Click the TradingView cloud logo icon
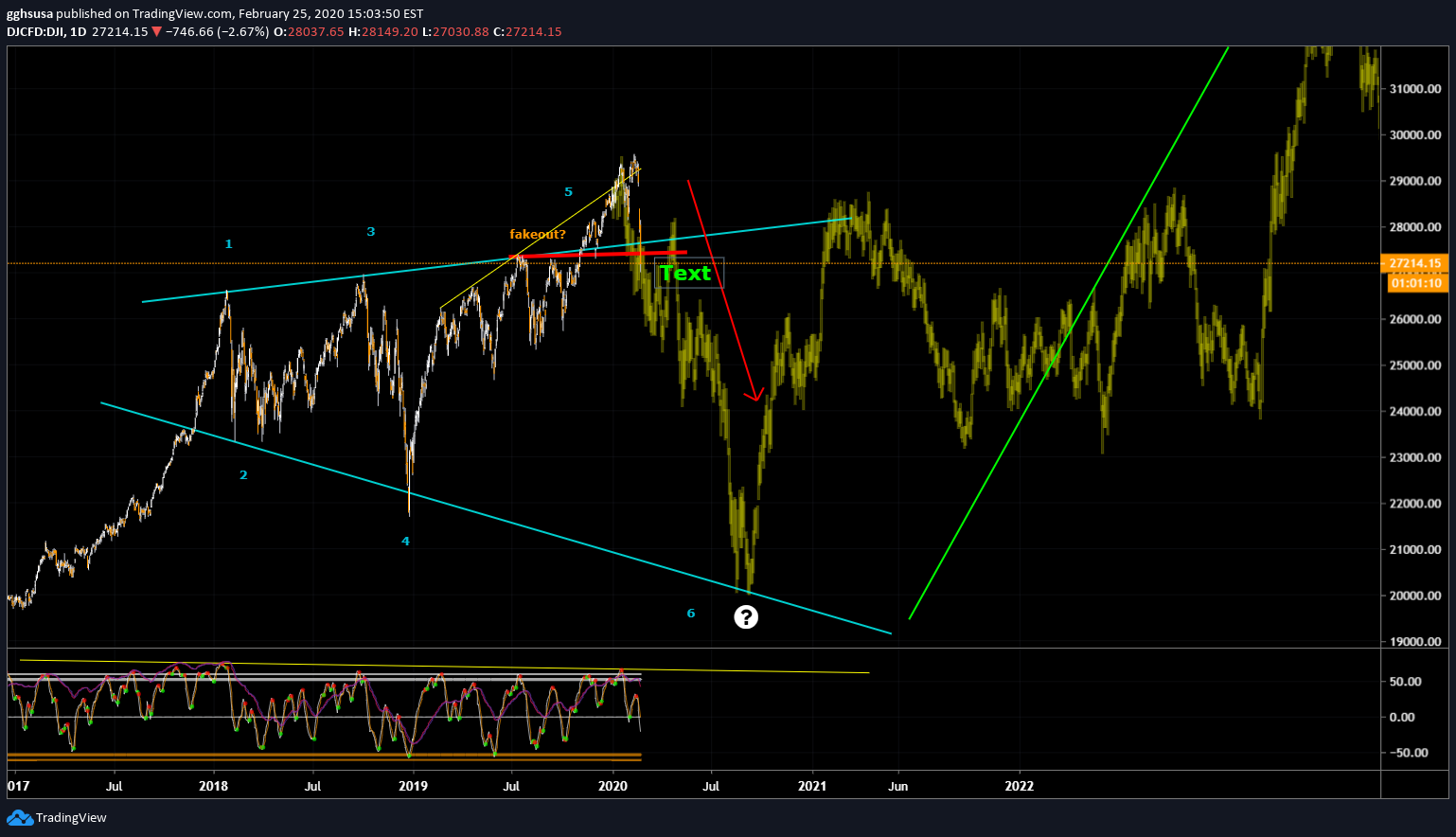This screenshot has height=837, width=1456. pos(19,818)
